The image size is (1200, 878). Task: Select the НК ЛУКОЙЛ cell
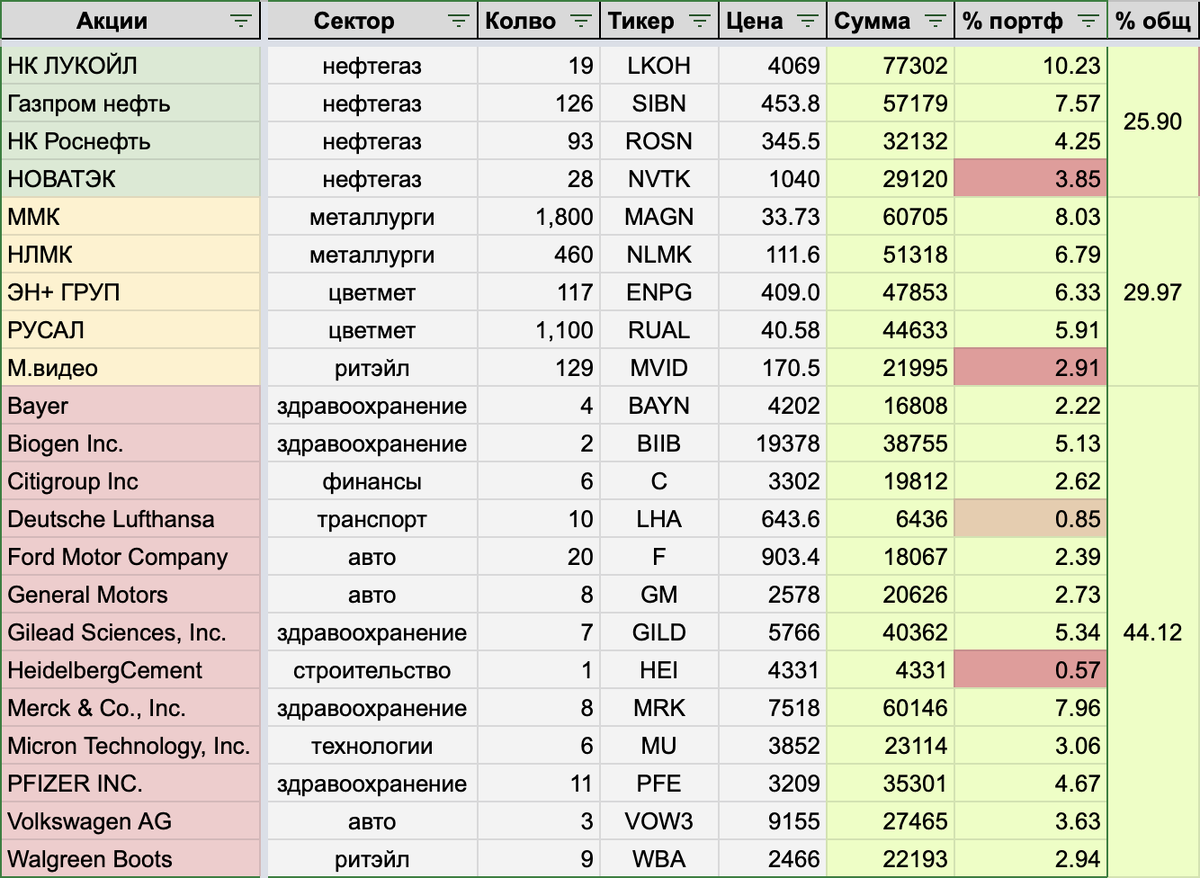(x=131, y=66)
